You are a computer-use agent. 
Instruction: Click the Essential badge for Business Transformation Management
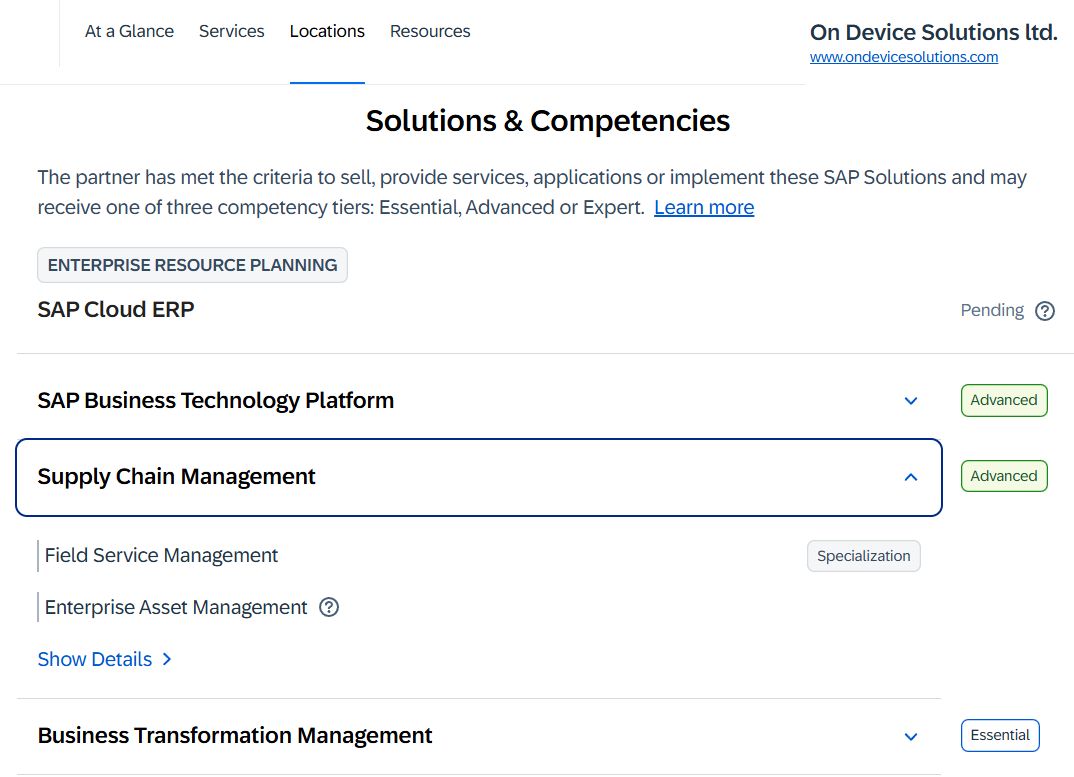point(1000,735)
